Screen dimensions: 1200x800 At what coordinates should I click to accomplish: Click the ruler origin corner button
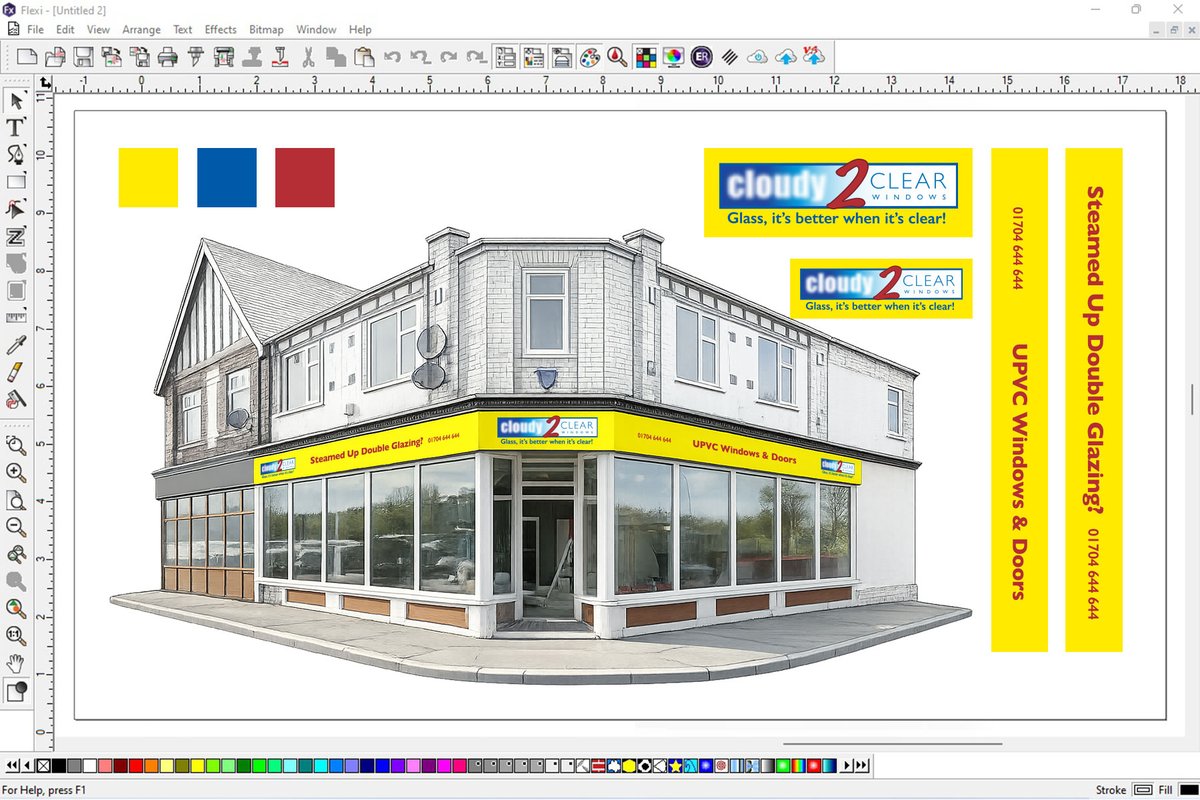point(46,82)
